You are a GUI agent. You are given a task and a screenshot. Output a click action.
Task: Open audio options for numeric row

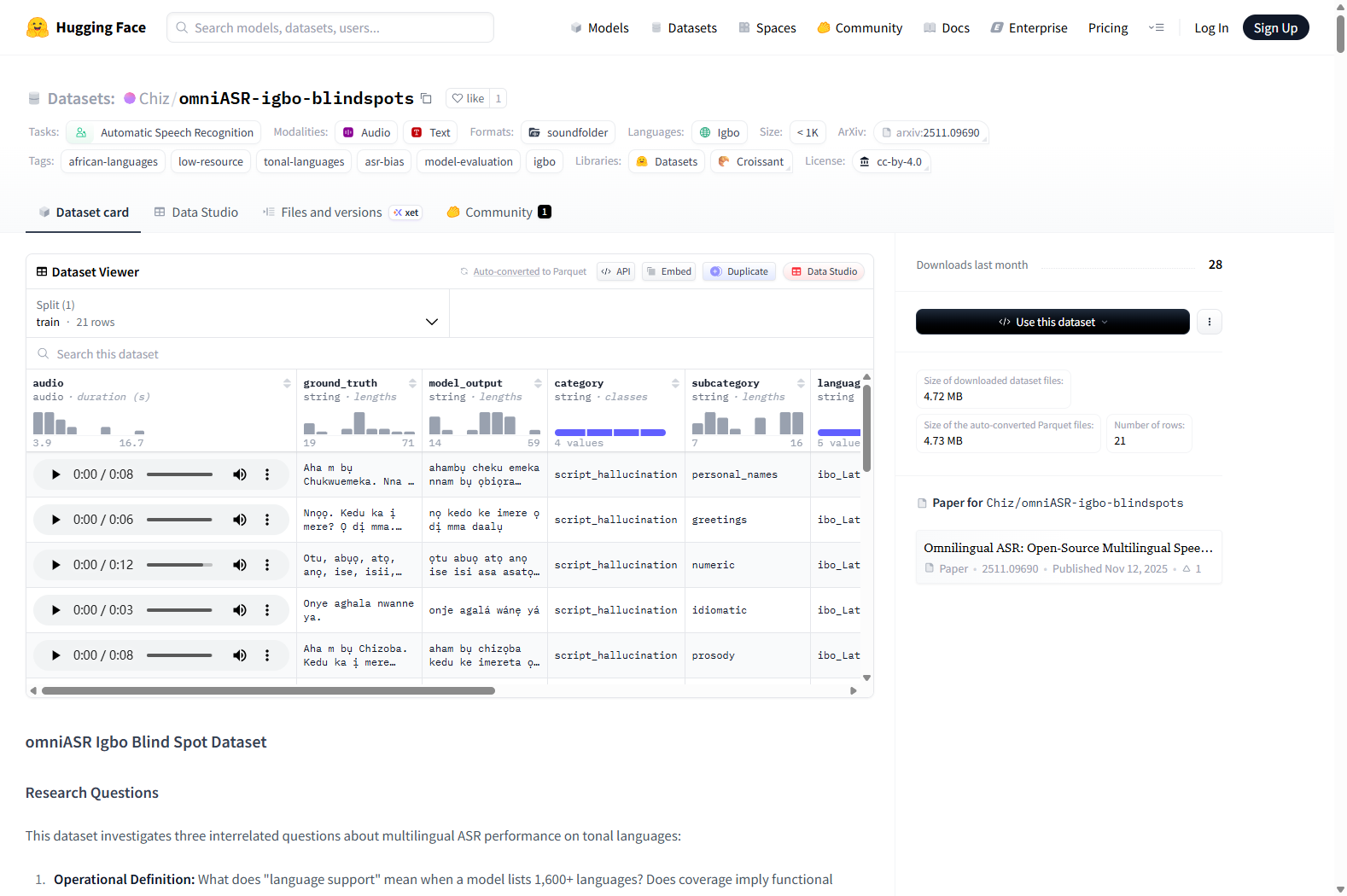tap(267, 565)
